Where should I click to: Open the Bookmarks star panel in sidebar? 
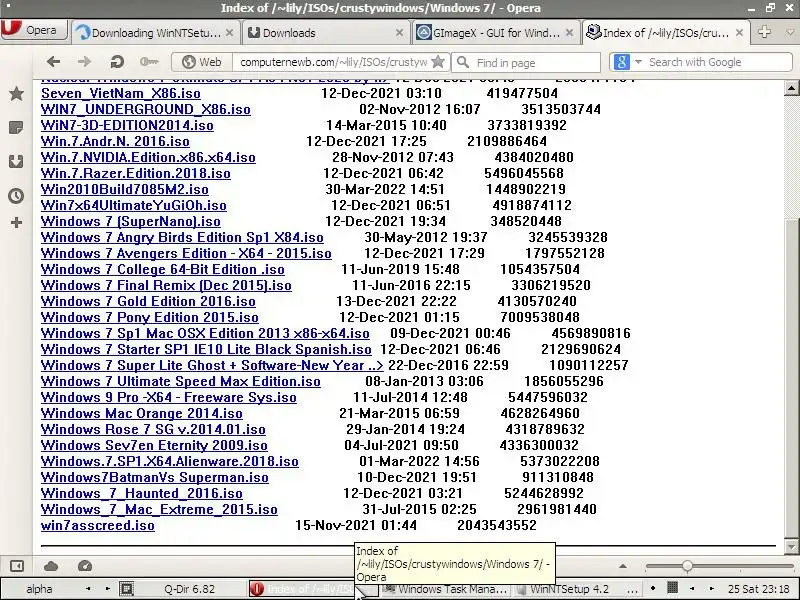point(16,93)
